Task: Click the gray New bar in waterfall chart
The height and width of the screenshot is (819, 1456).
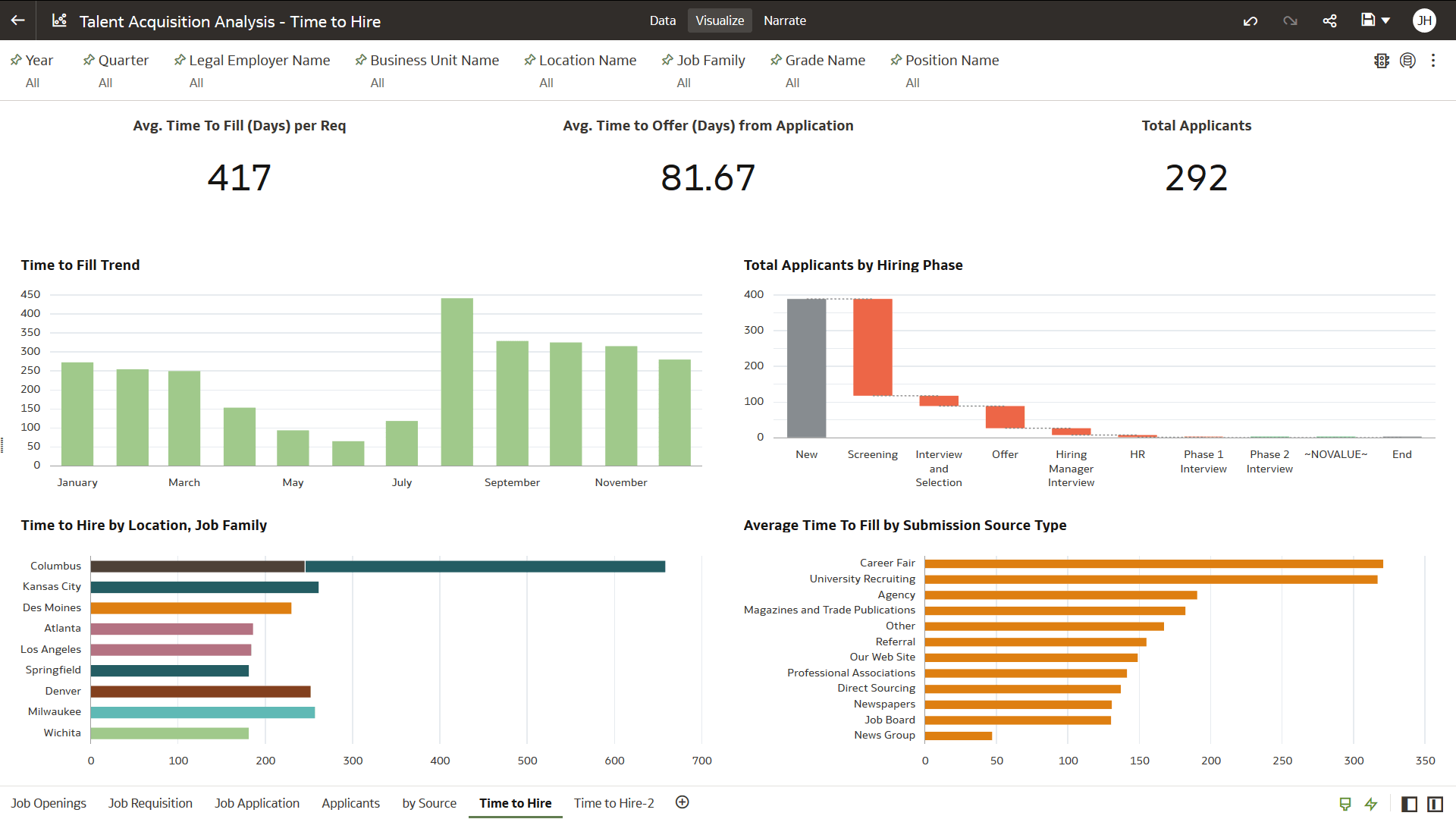Action: pos(806,368)
